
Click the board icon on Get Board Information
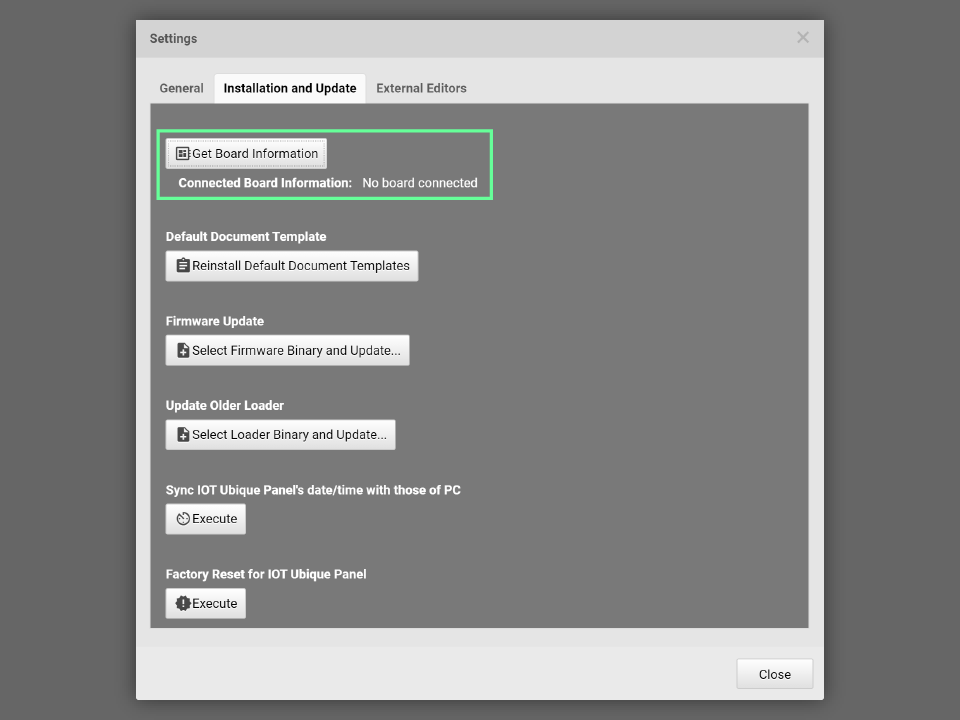click(x=182, y=154)
